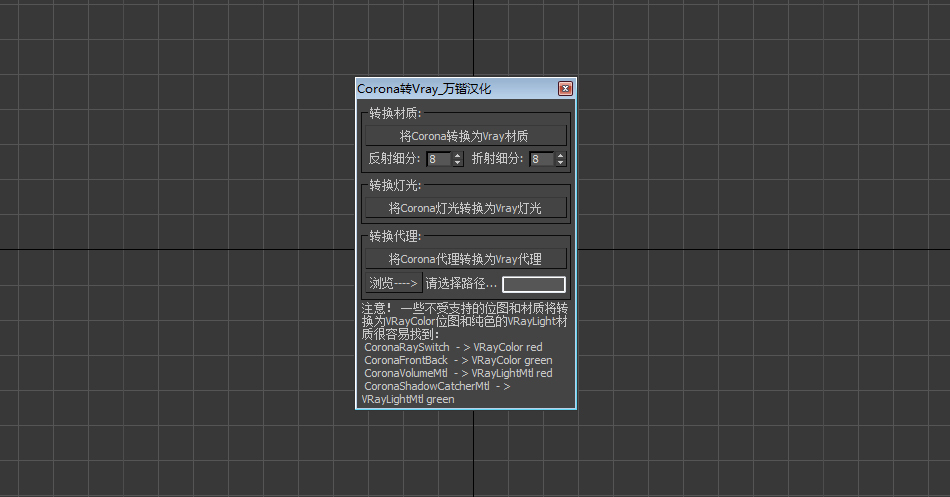Image resolution: width=950 pixels, height=497 pixels.
Task: Focus the 折射细分 value field
Action: point(542,159)
